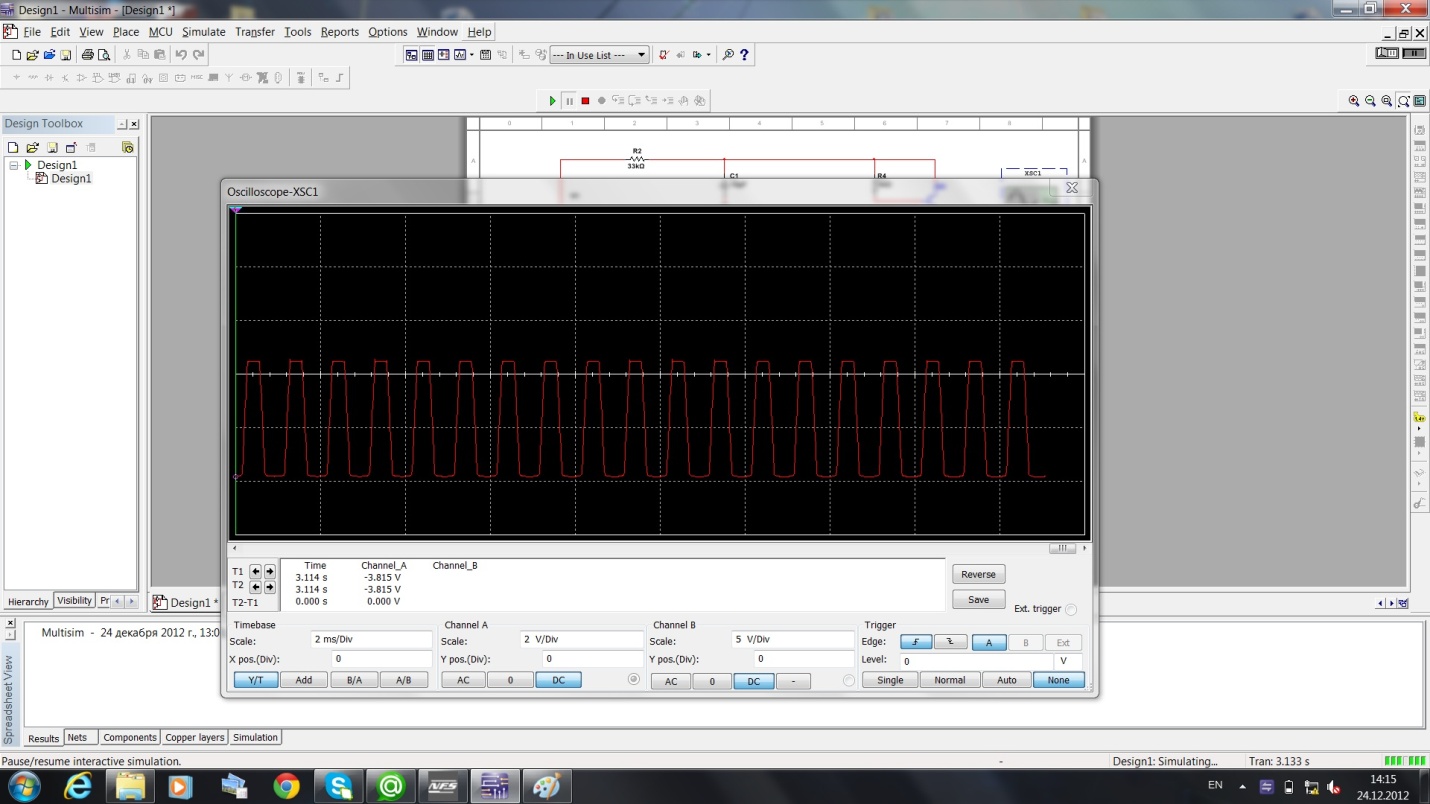Pause the simulation with pause icon
1430x804 pixels.
tap(569, 101)
